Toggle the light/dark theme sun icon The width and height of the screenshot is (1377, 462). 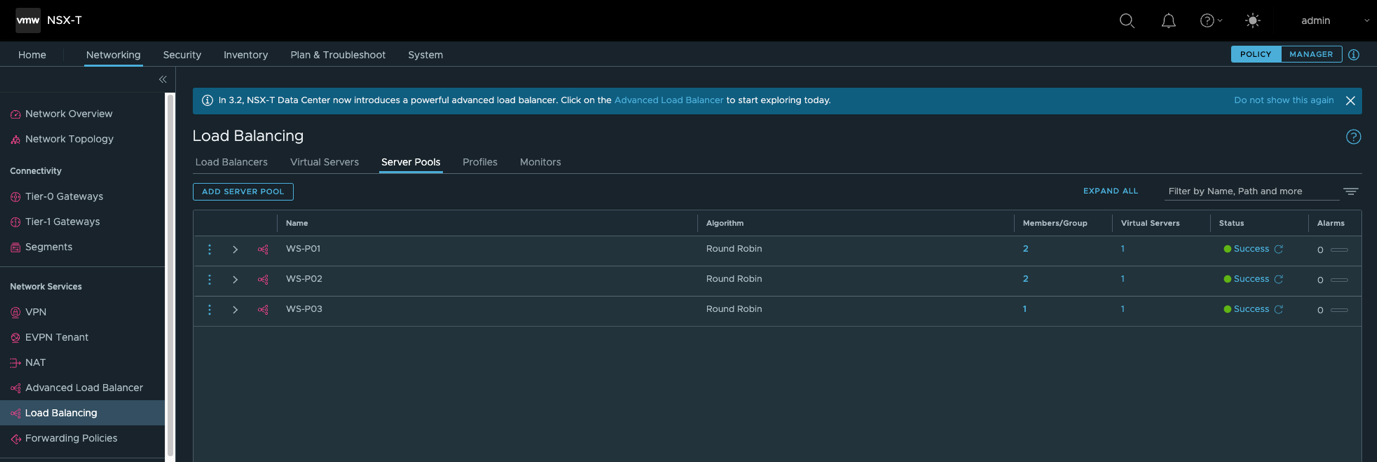pos(1252,20)
